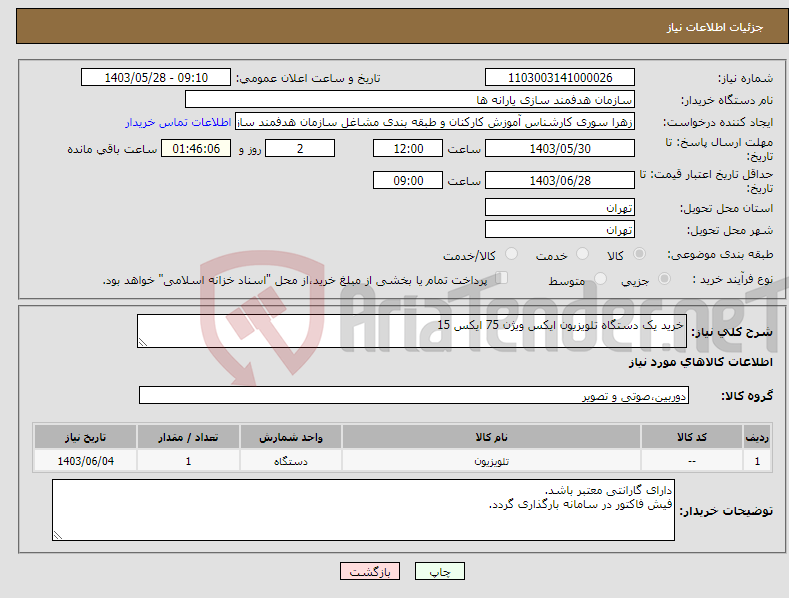Select the کالا radio button
The image size is (789, 598).
click(639, 254)
